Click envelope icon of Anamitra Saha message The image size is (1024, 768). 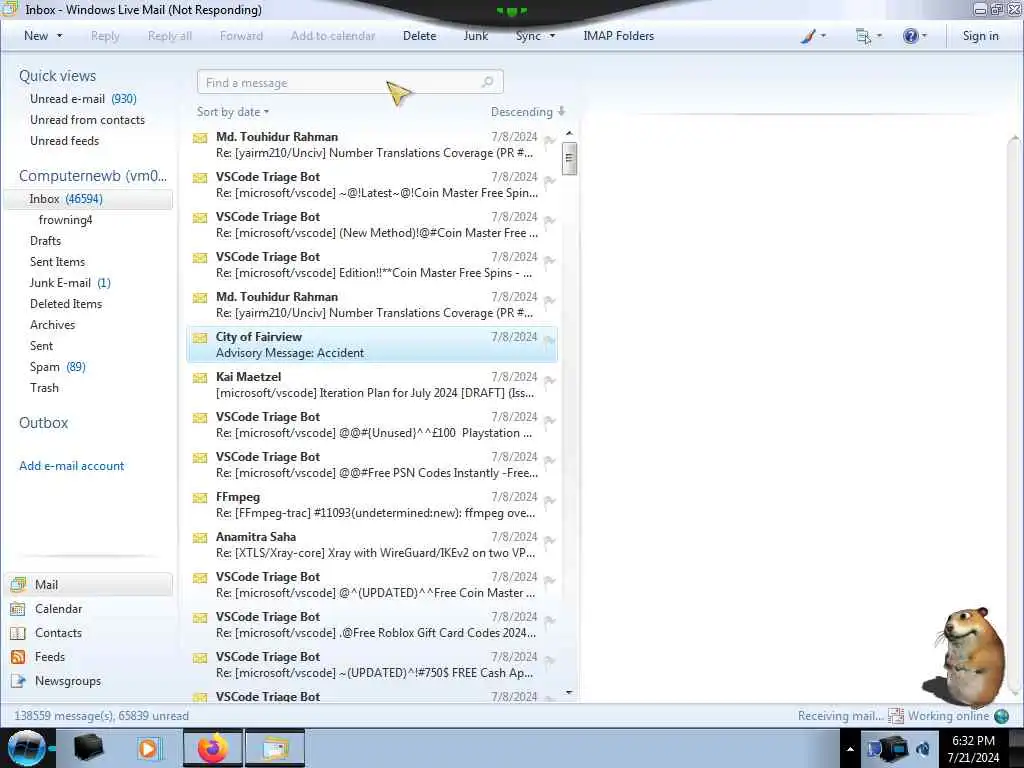[200, 537]
